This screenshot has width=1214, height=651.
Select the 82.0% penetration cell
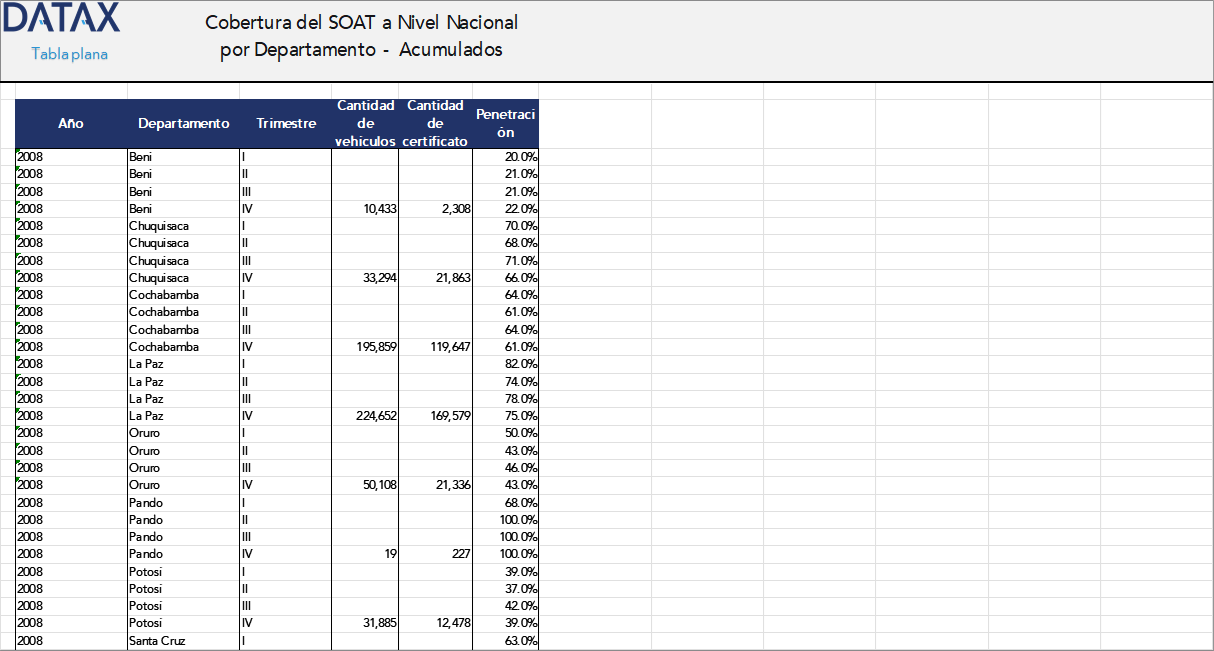pyautogui.click(x=506, y=364)
